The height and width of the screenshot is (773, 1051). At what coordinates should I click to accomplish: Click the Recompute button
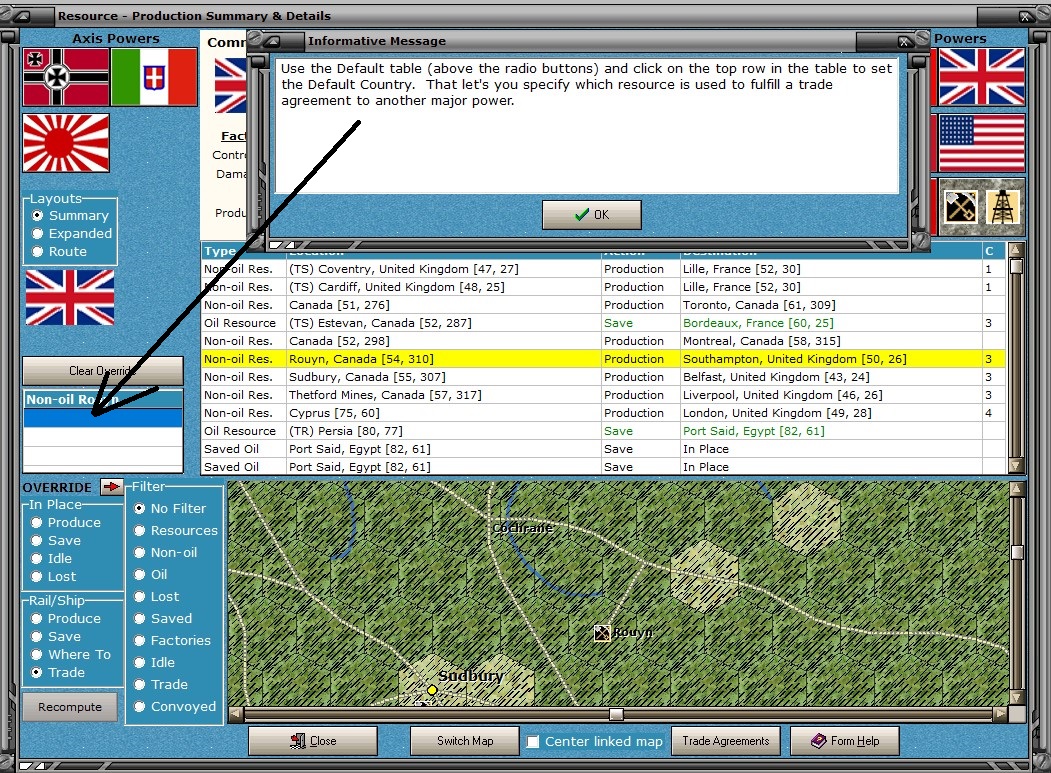click(70, 707)
